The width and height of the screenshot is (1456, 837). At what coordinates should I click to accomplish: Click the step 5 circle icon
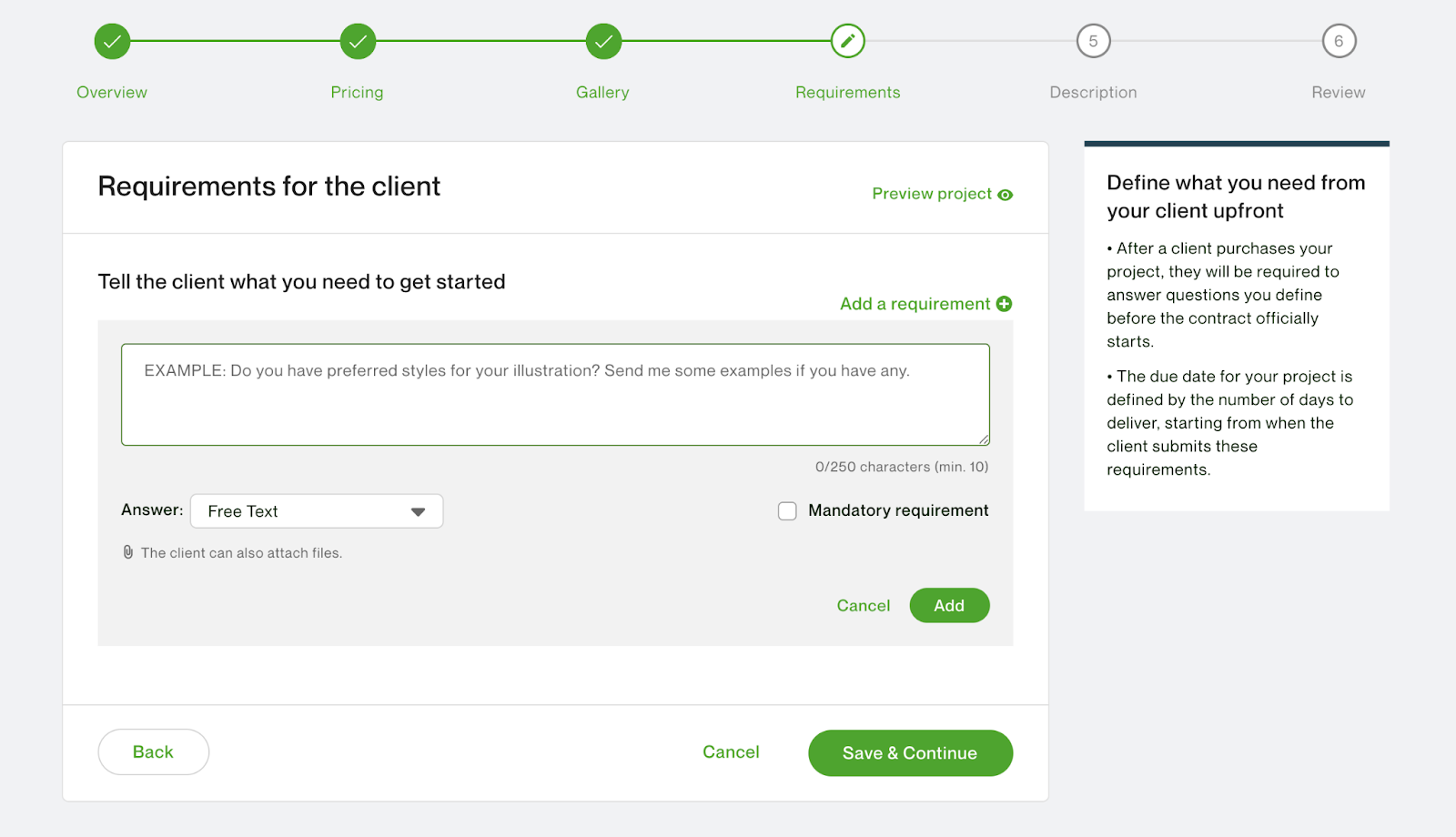click(x=1093, y=41)
